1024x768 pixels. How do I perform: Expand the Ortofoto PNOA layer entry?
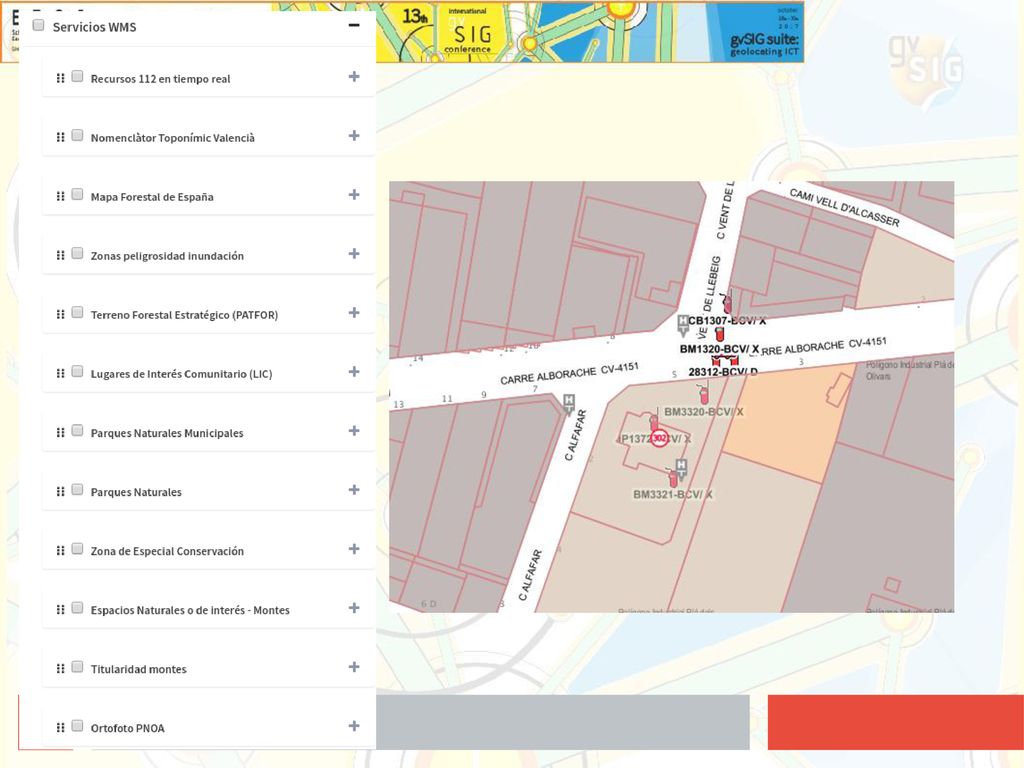tap(354, 726)
